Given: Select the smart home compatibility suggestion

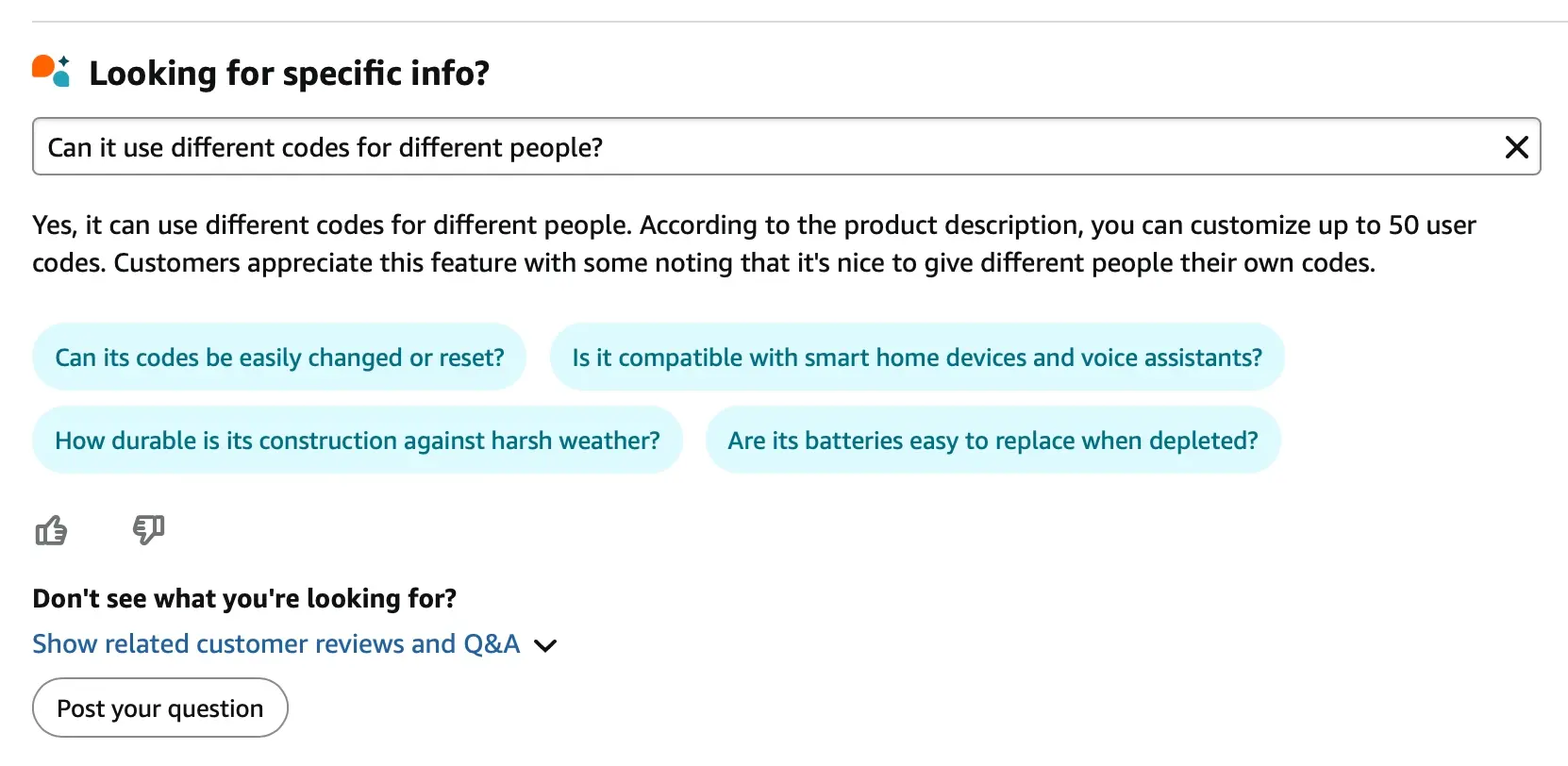Looking at the screenshot, I should [x=916, y=358].
